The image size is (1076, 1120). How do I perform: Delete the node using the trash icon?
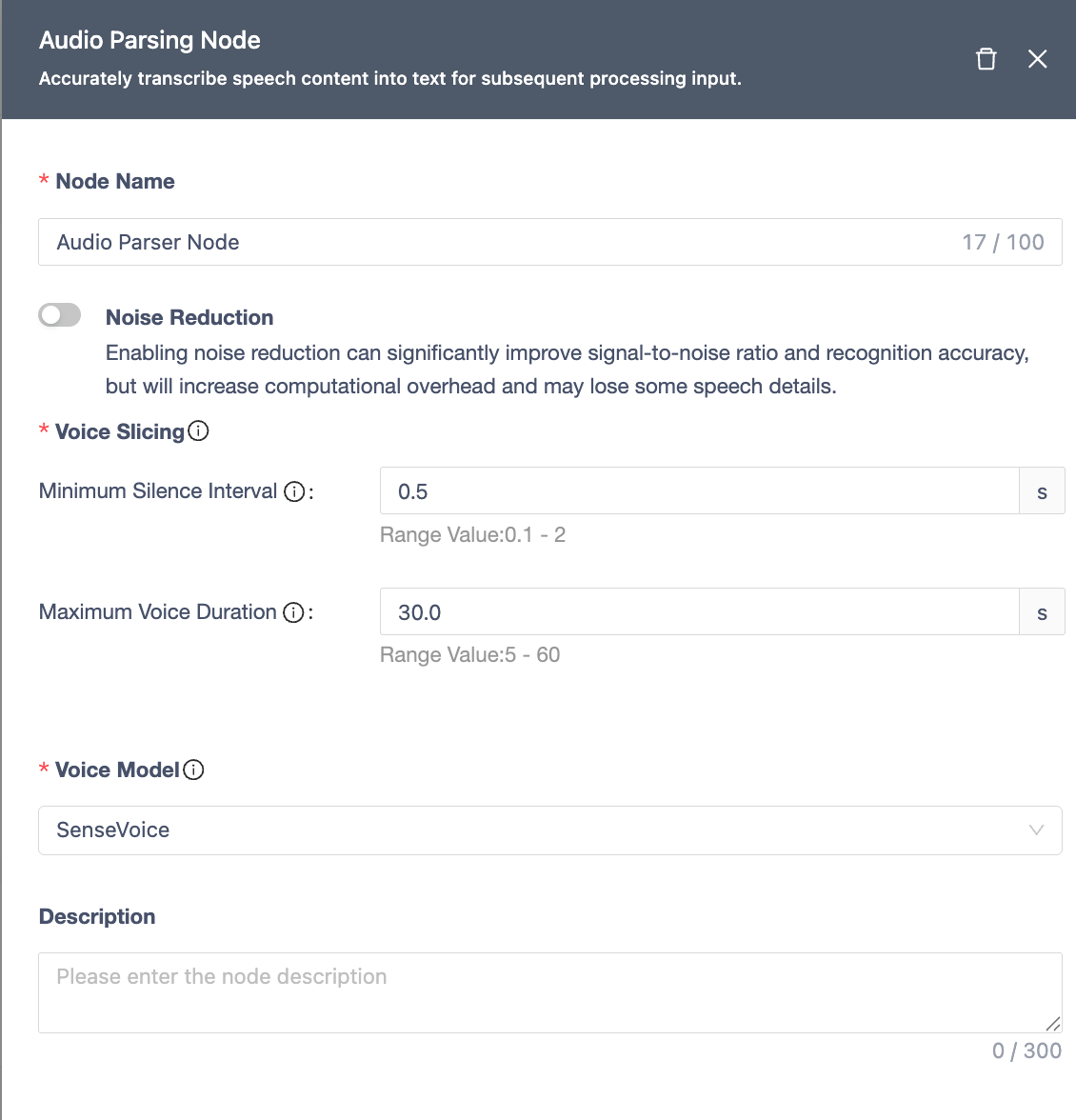(986, 59)
